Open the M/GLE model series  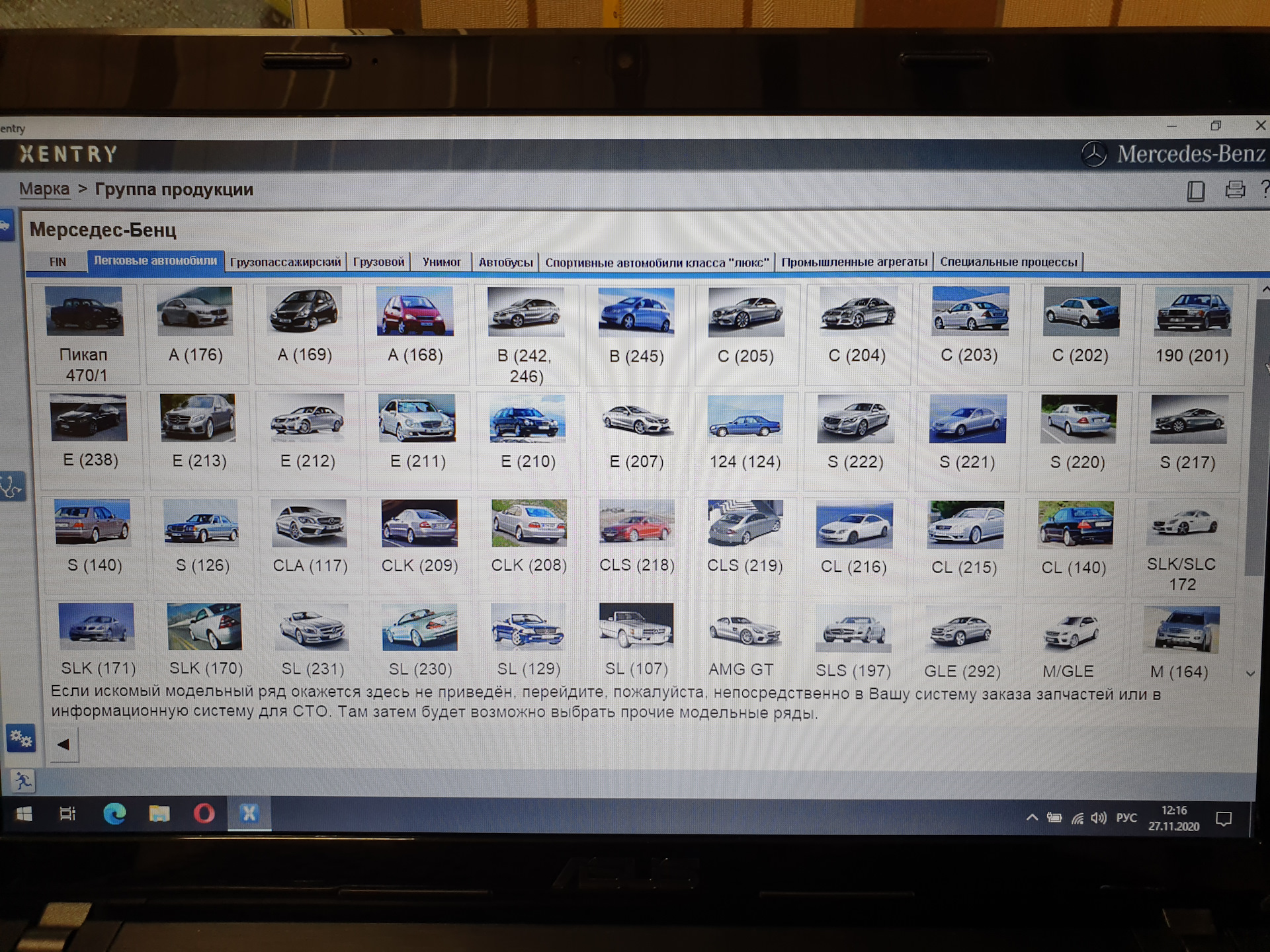pos(1071,629)
